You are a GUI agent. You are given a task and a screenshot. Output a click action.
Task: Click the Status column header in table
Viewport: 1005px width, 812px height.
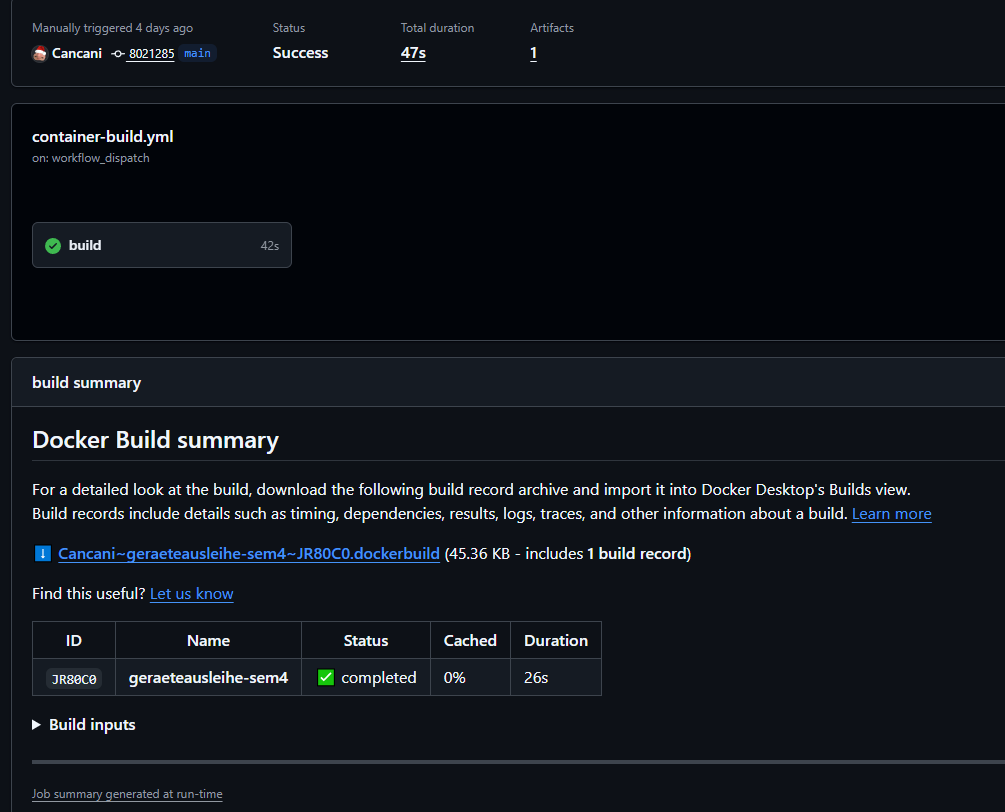click(366, 640)
